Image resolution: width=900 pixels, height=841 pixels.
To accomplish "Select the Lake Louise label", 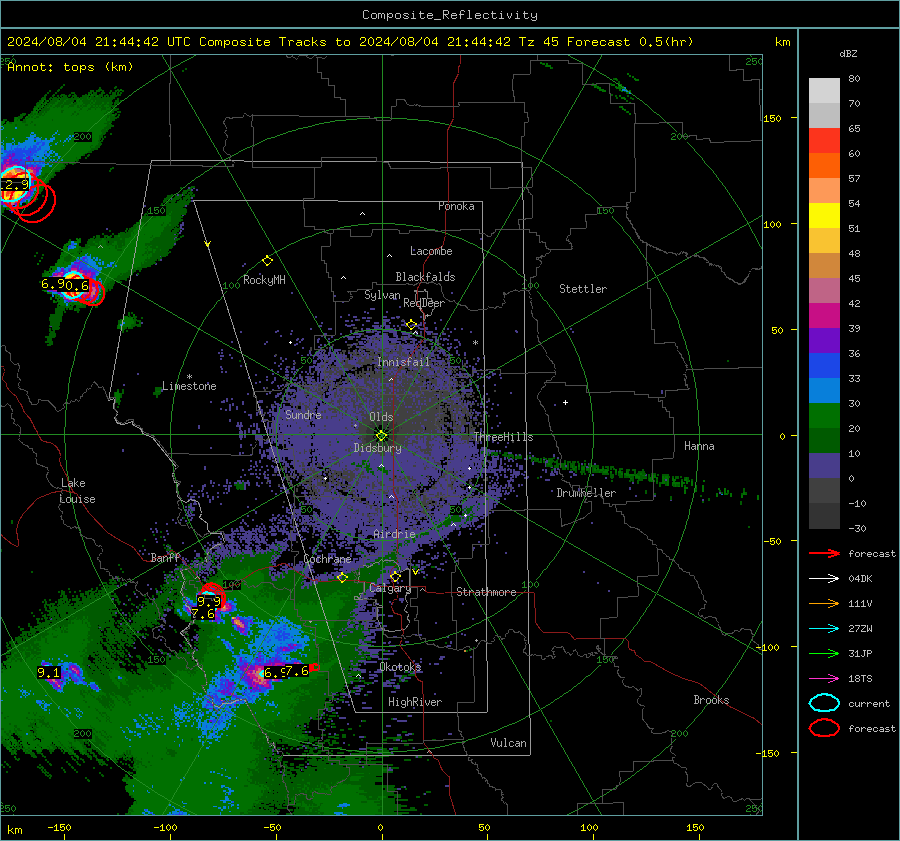I will pyautogui.click(x=77, y=491).
